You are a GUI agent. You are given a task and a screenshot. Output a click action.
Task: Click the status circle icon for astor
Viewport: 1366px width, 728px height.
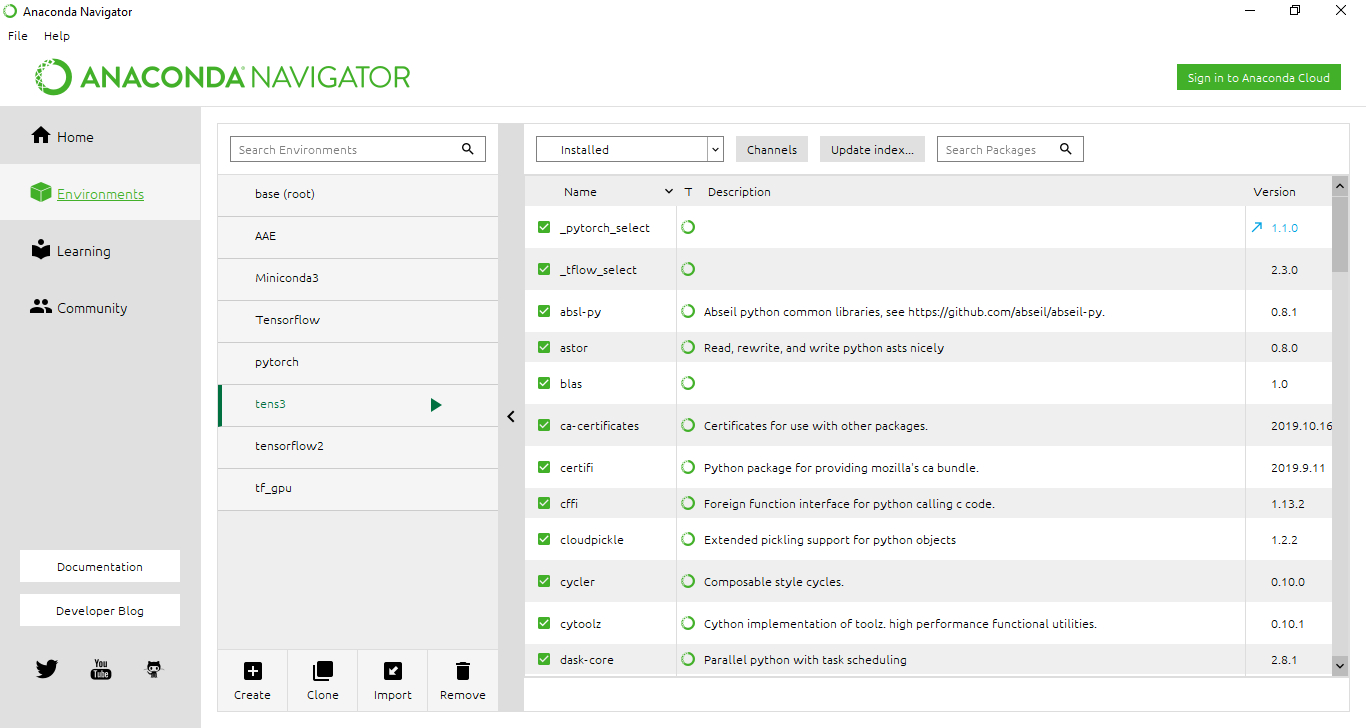tap(688, 347)
